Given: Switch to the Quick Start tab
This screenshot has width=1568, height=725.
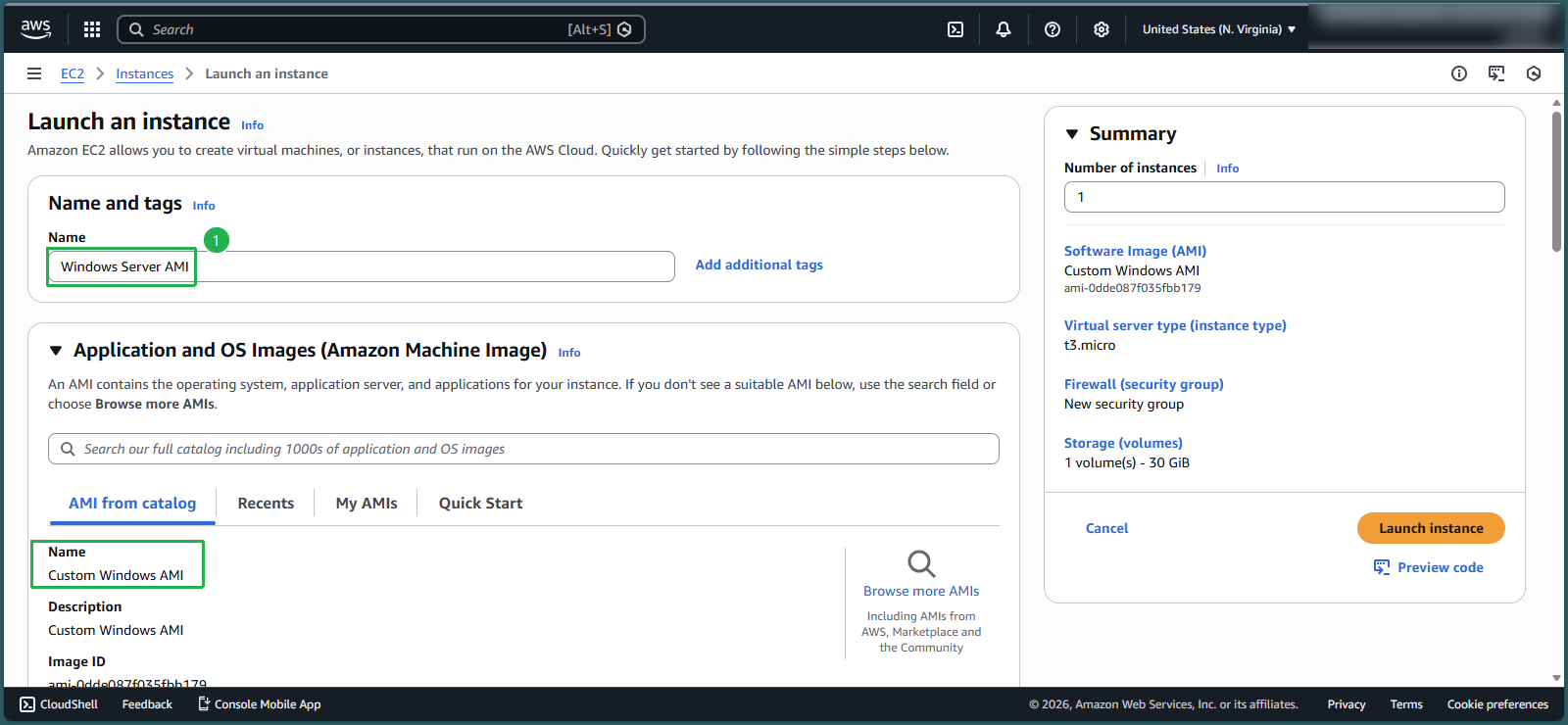Looking at the screenshot, I should coord(480,504).
